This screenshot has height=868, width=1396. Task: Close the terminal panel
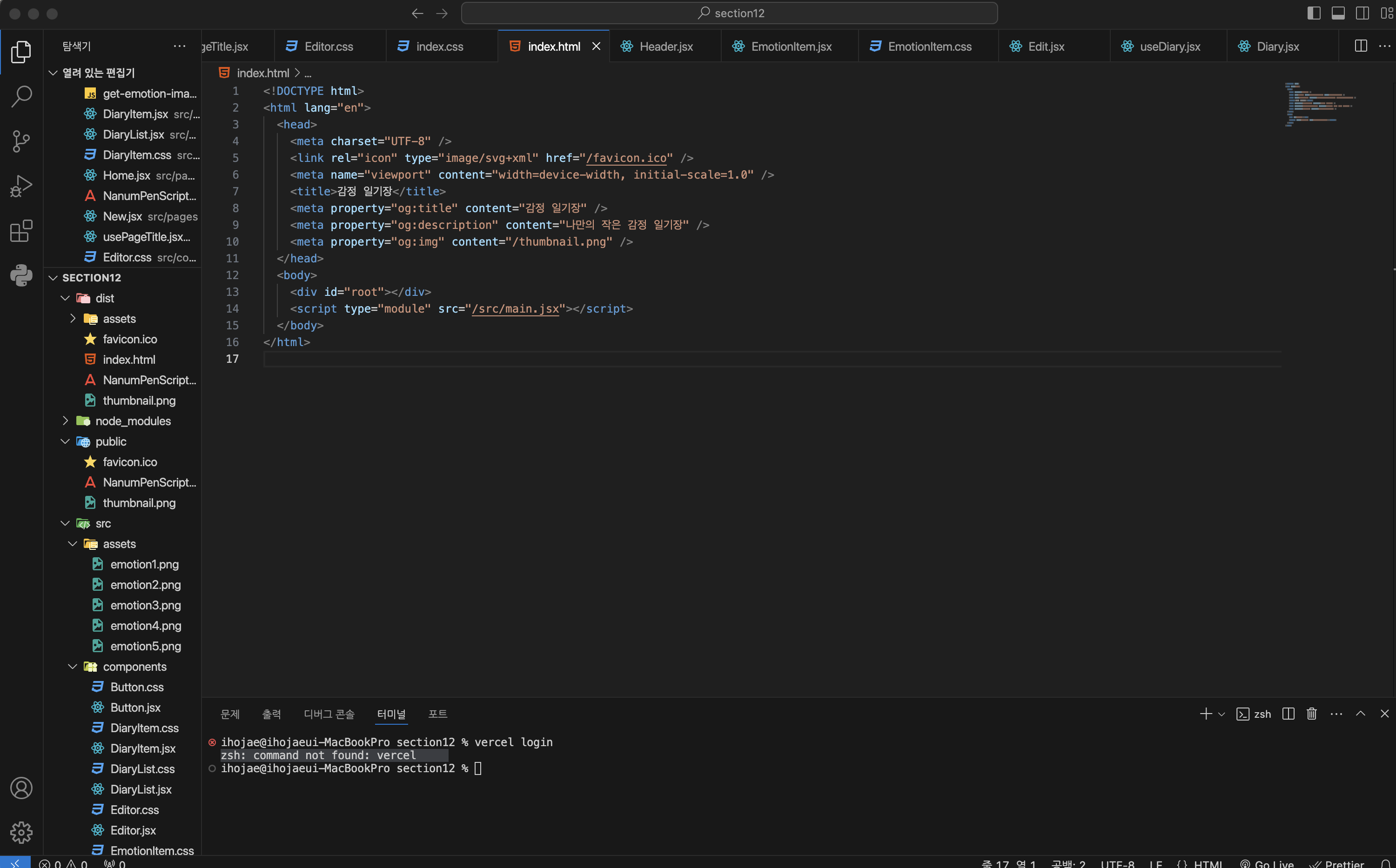click(x=1384, y=714)
